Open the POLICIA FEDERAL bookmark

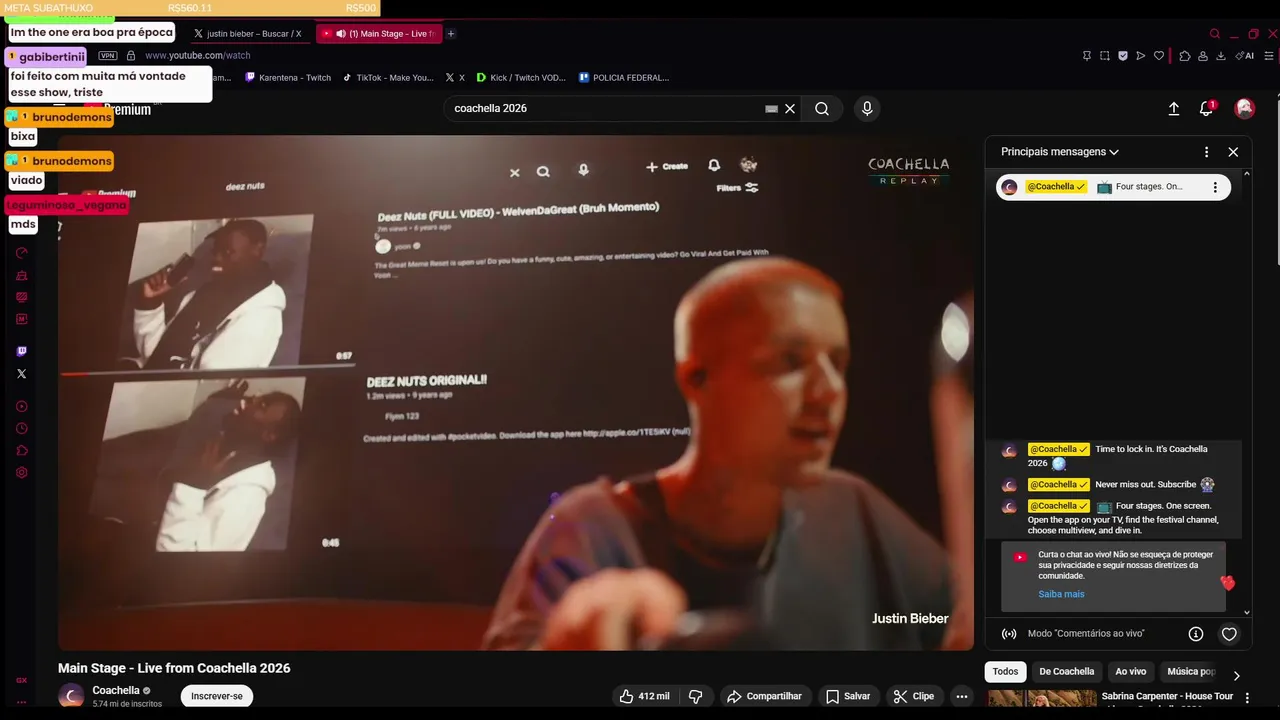[623, 78]
